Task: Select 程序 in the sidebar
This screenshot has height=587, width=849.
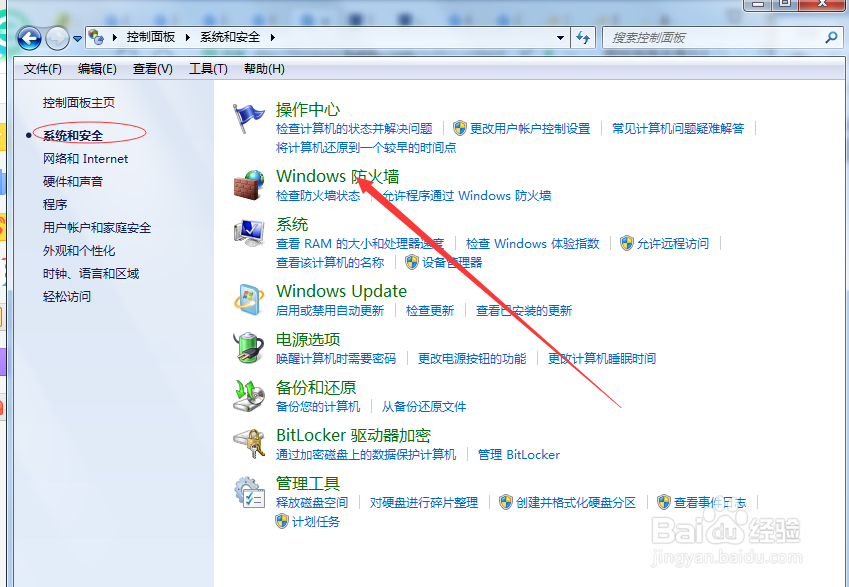Action: point(55,205)
